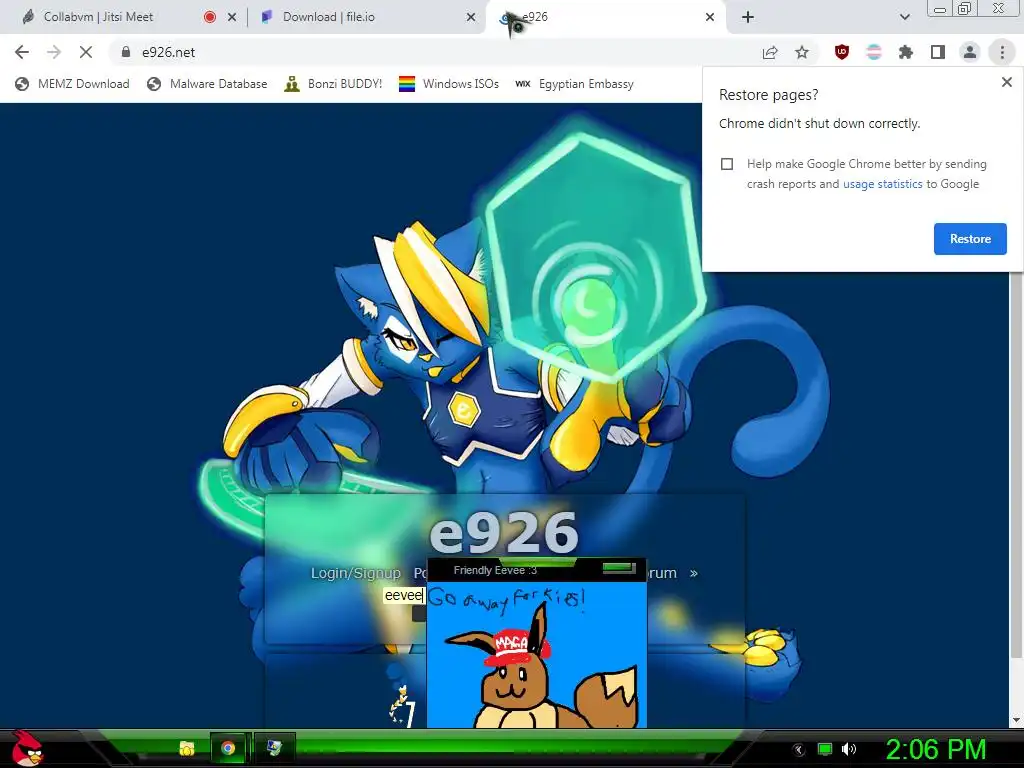Image resolution: width=1024 pixels, height=768 pixels.
Task: Open the Chrome profile avatar
Action: (x=970, y=52)
